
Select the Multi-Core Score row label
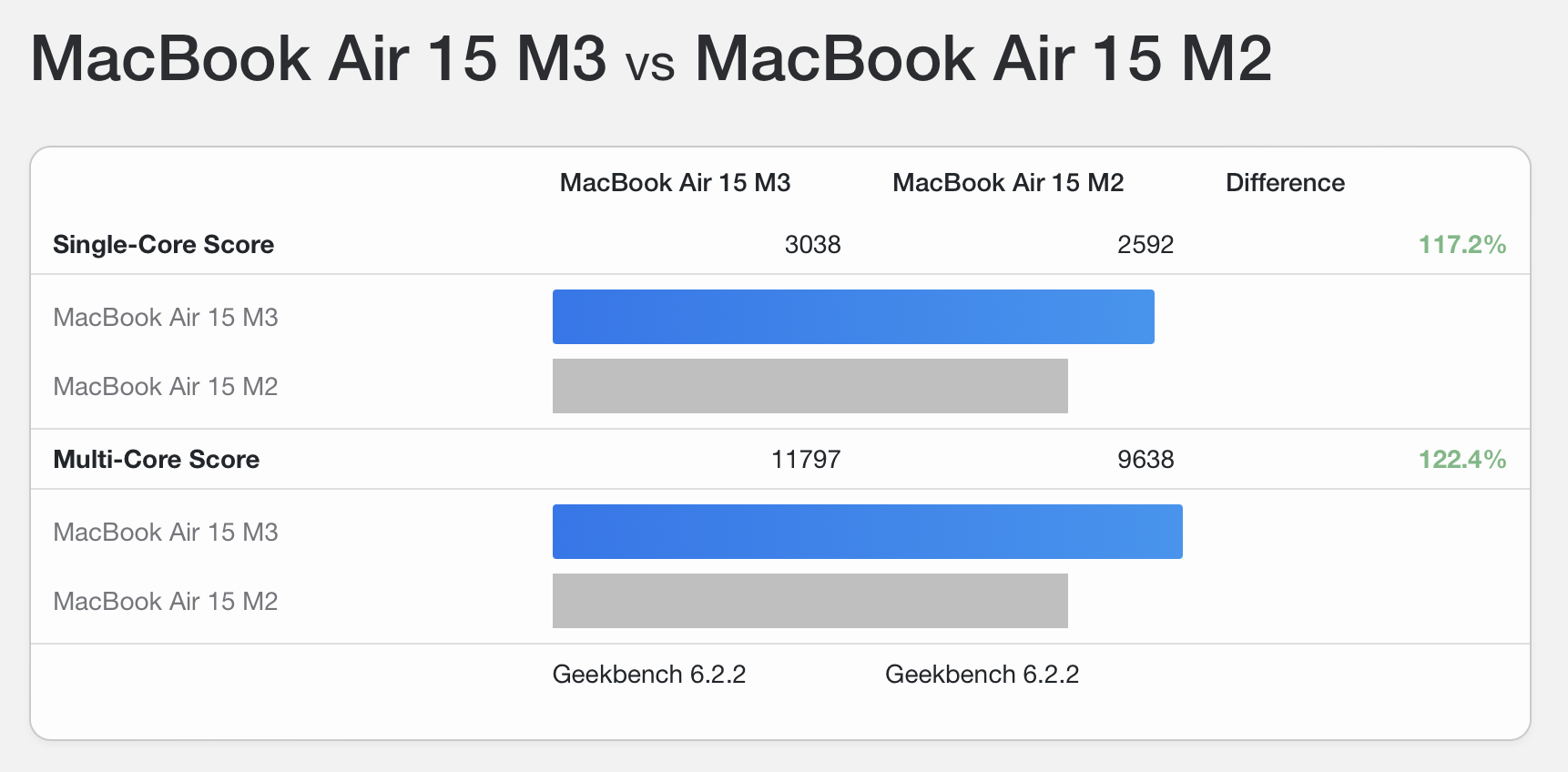156,460
